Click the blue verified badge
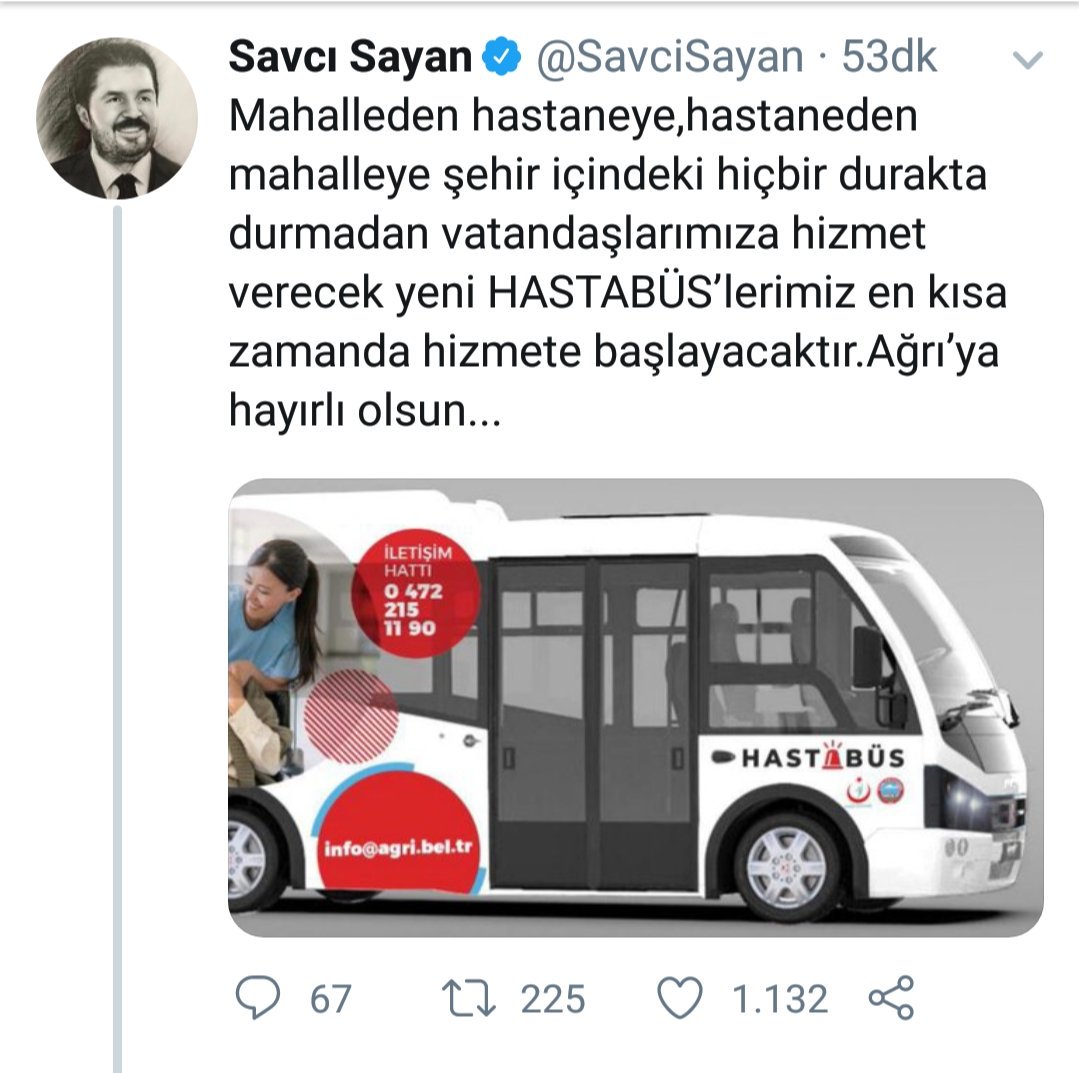The width and height of the screenshot is (1079, 1073). point(502,56)
